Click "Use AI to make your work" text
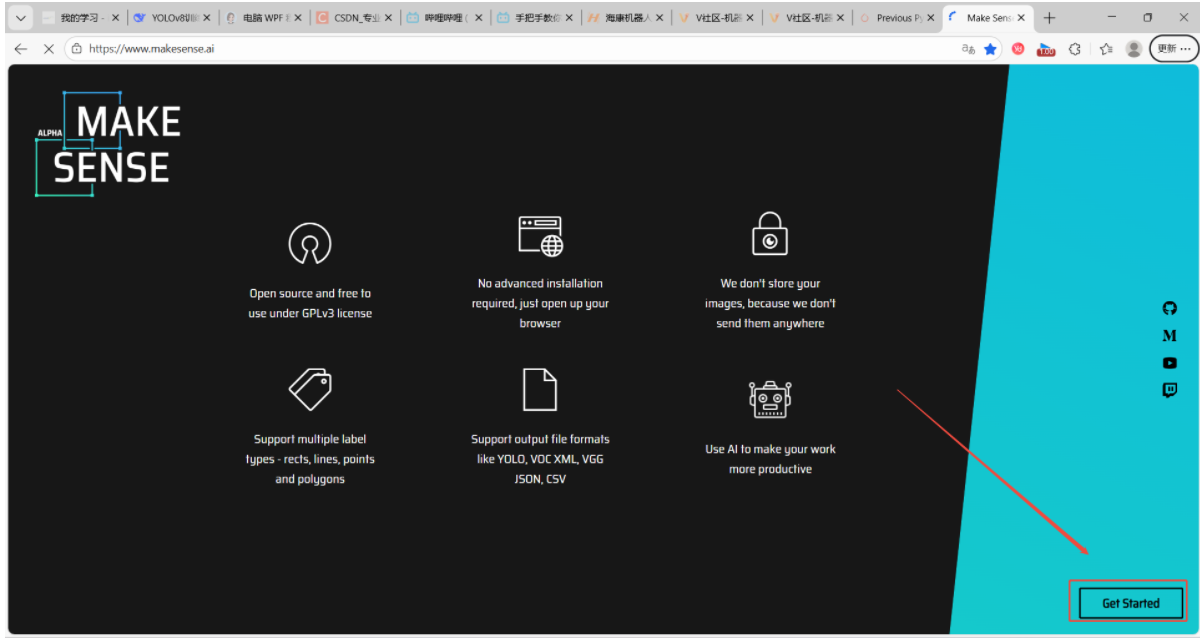The width and height of the screenshot is (1200, 638). pyautogui.click(x=770, y=459)
